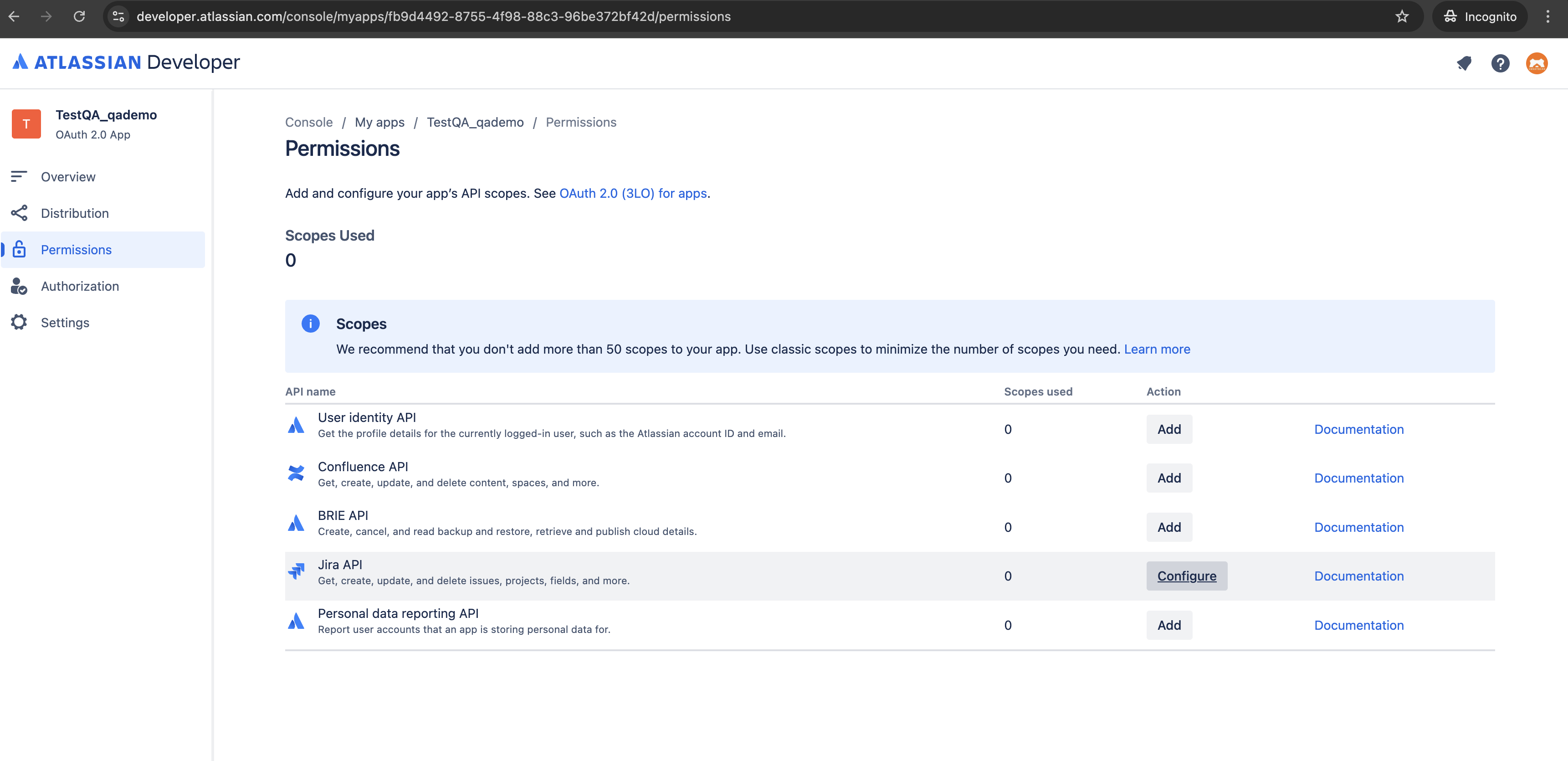This screenshot has width=1568, height=761.
Task: Open Settings in sidebar
Action: click(x=65, y=323)
